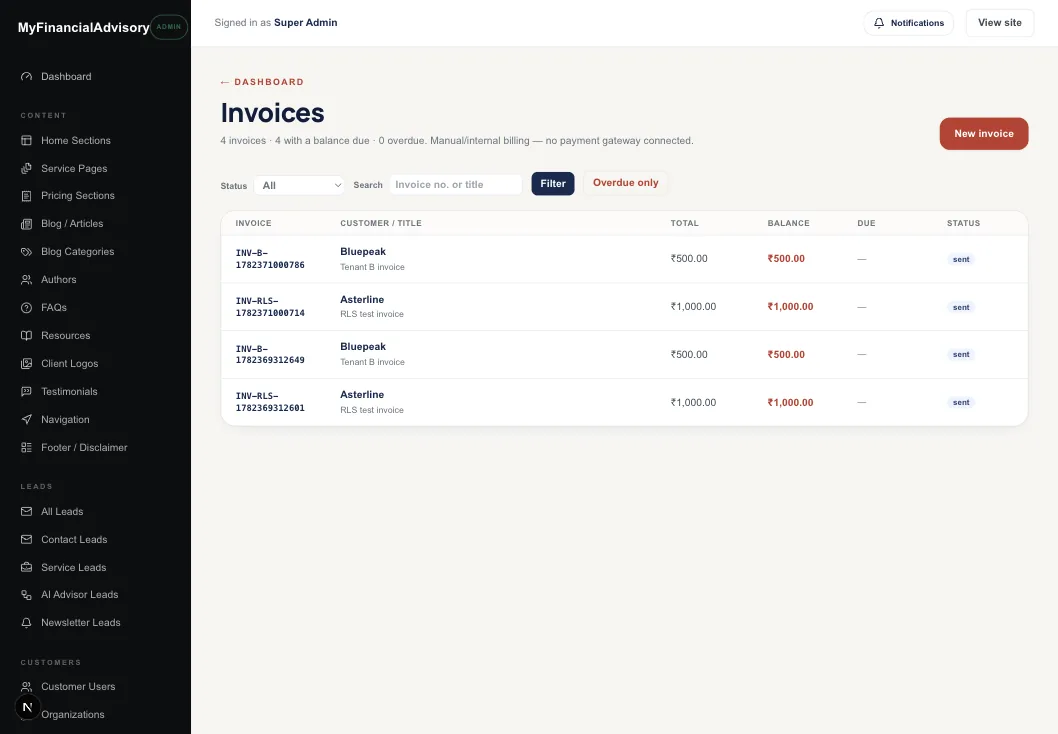The image size is (1058, 734).
Task: Click the Bluepeak customer in the first row
Action: pos(363,252)
